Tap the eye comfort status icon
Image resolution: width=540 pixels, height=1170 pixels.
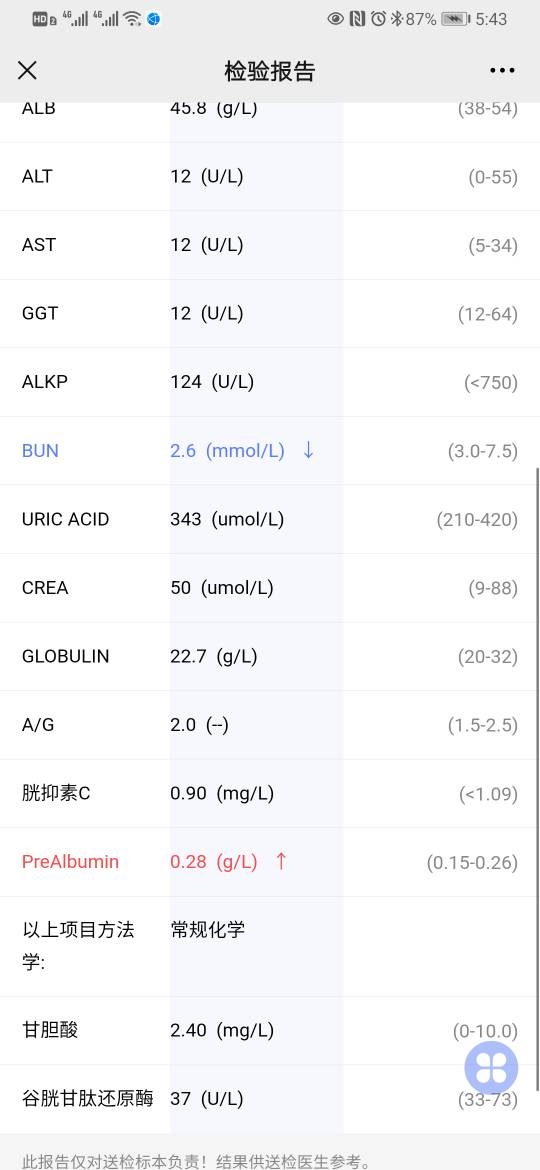(x=336, y=19)
